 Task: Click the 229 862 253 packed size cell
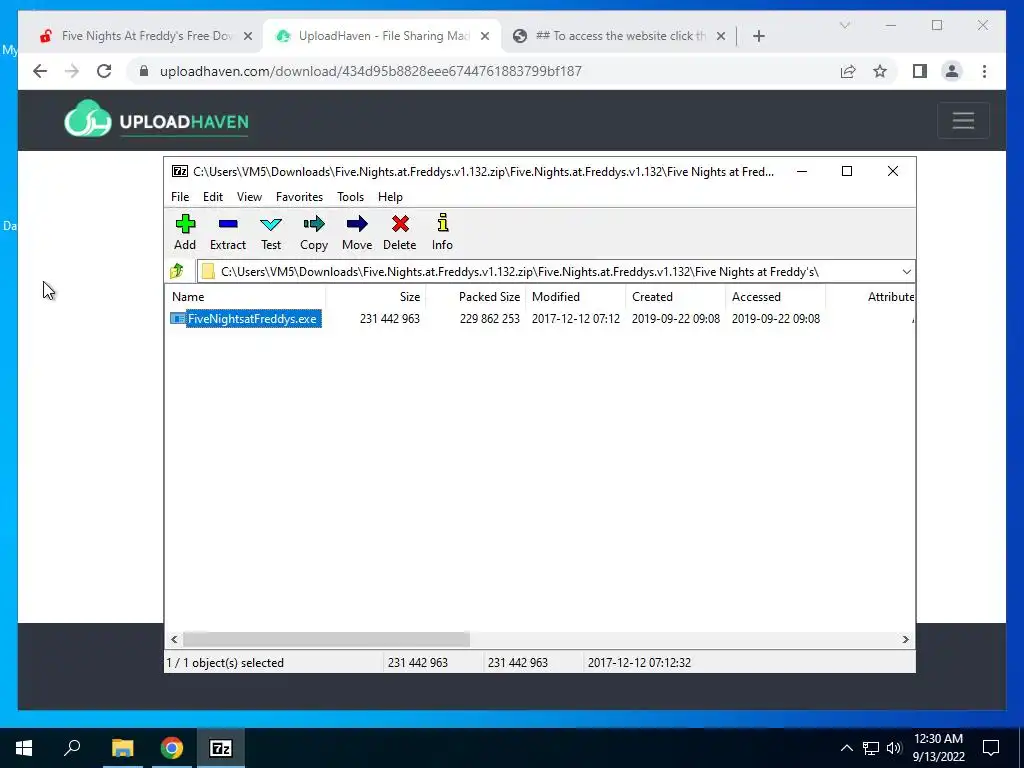(489, 319)
